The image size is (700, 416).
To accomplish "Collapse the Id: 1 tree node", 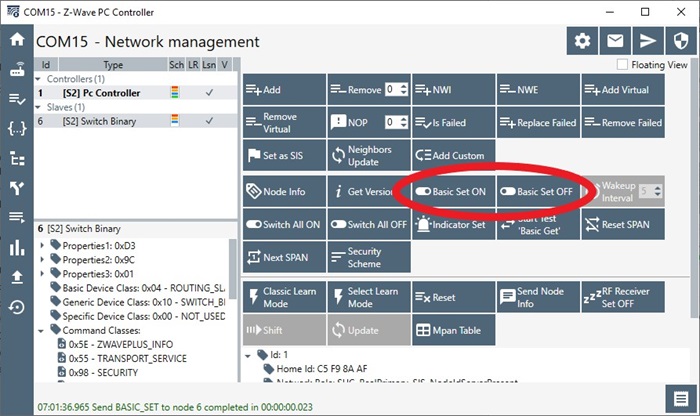I will coord(248,356).
